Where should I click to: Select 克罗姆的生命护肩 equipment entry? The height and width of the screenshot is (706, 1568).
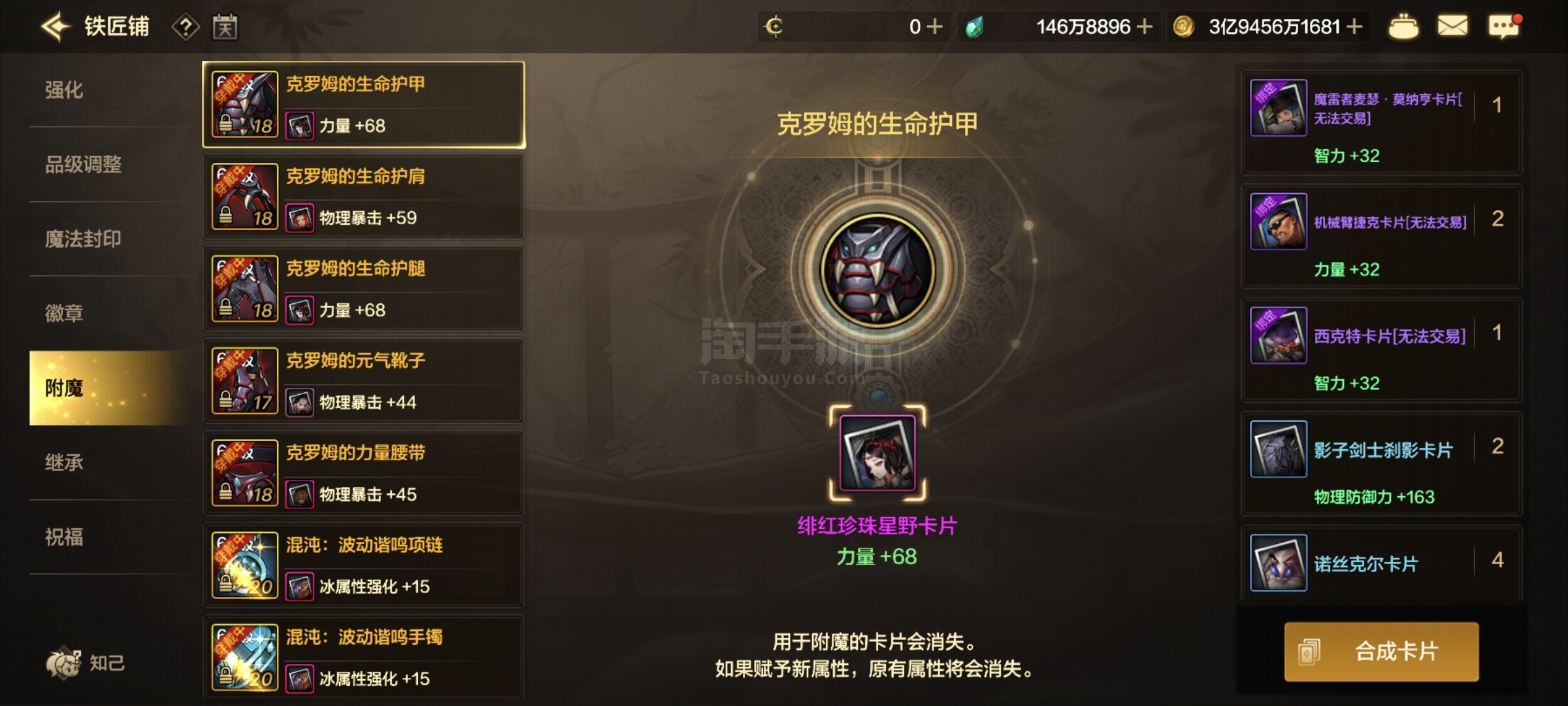coord(364,197)
